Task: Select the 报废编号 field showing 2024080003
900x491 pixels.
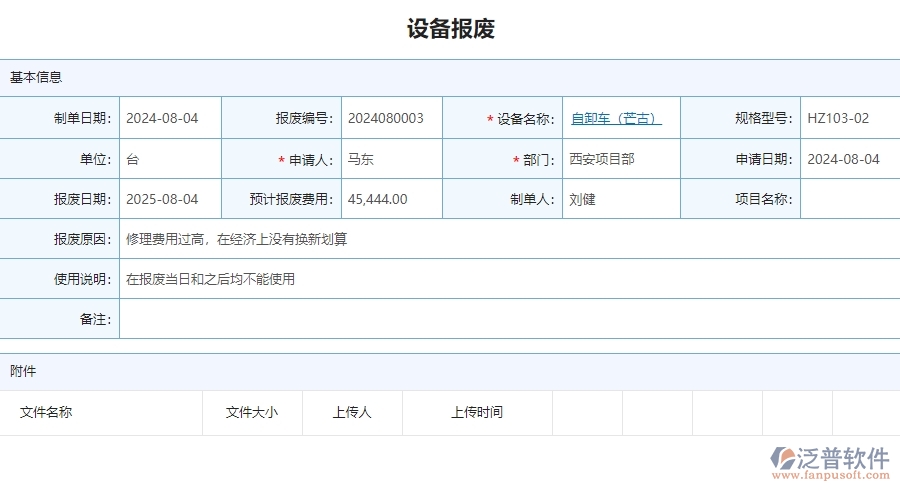Action: (x=391, y=118)
